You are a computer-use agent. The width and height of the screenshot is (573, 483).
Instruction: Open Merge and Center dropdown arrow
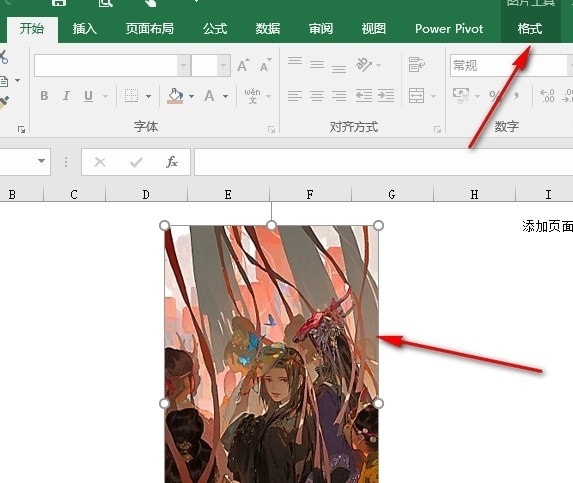click(x=433, y=96)
